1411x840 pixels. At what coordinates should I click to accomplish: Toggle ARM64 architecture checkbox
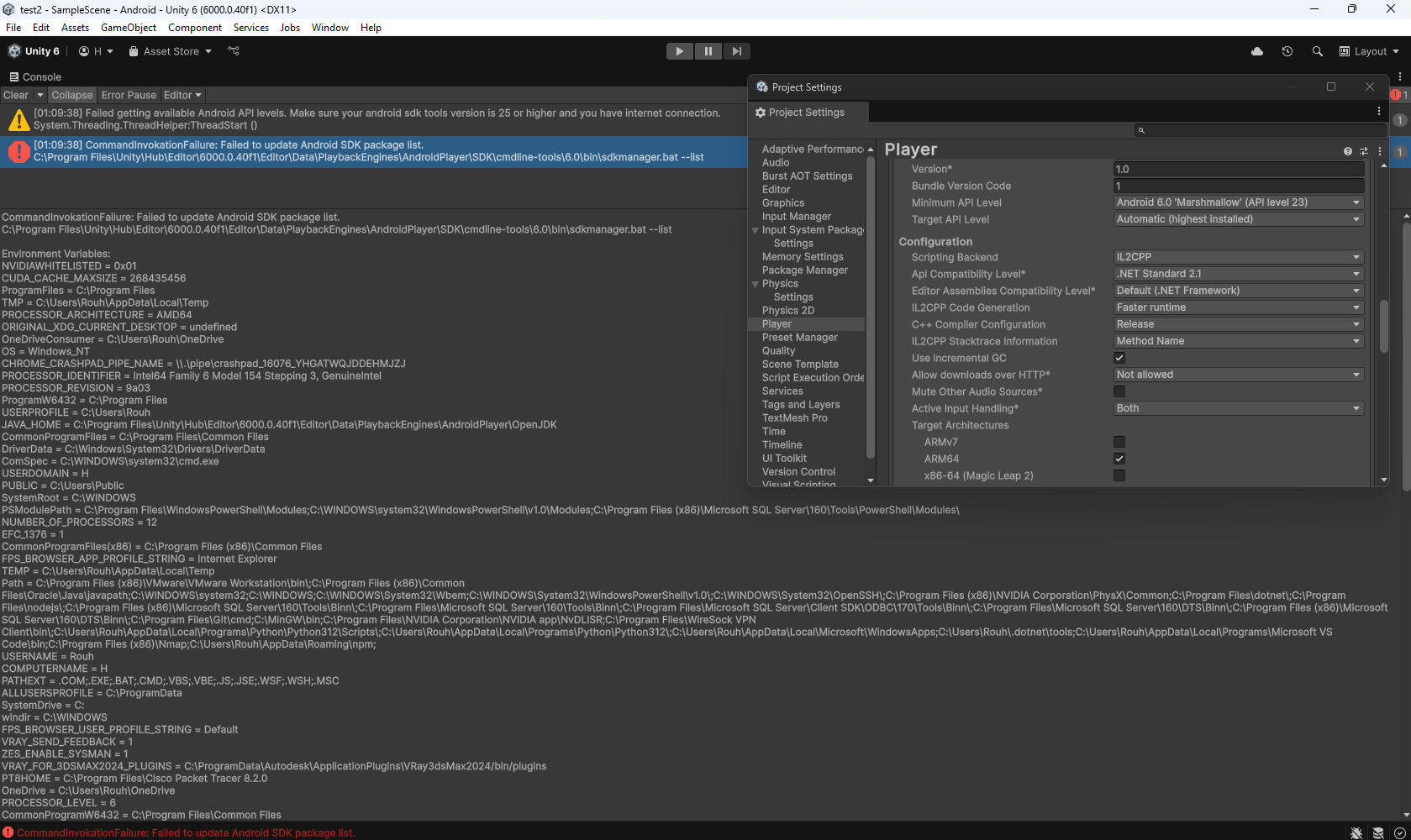tap(1119, 459)
